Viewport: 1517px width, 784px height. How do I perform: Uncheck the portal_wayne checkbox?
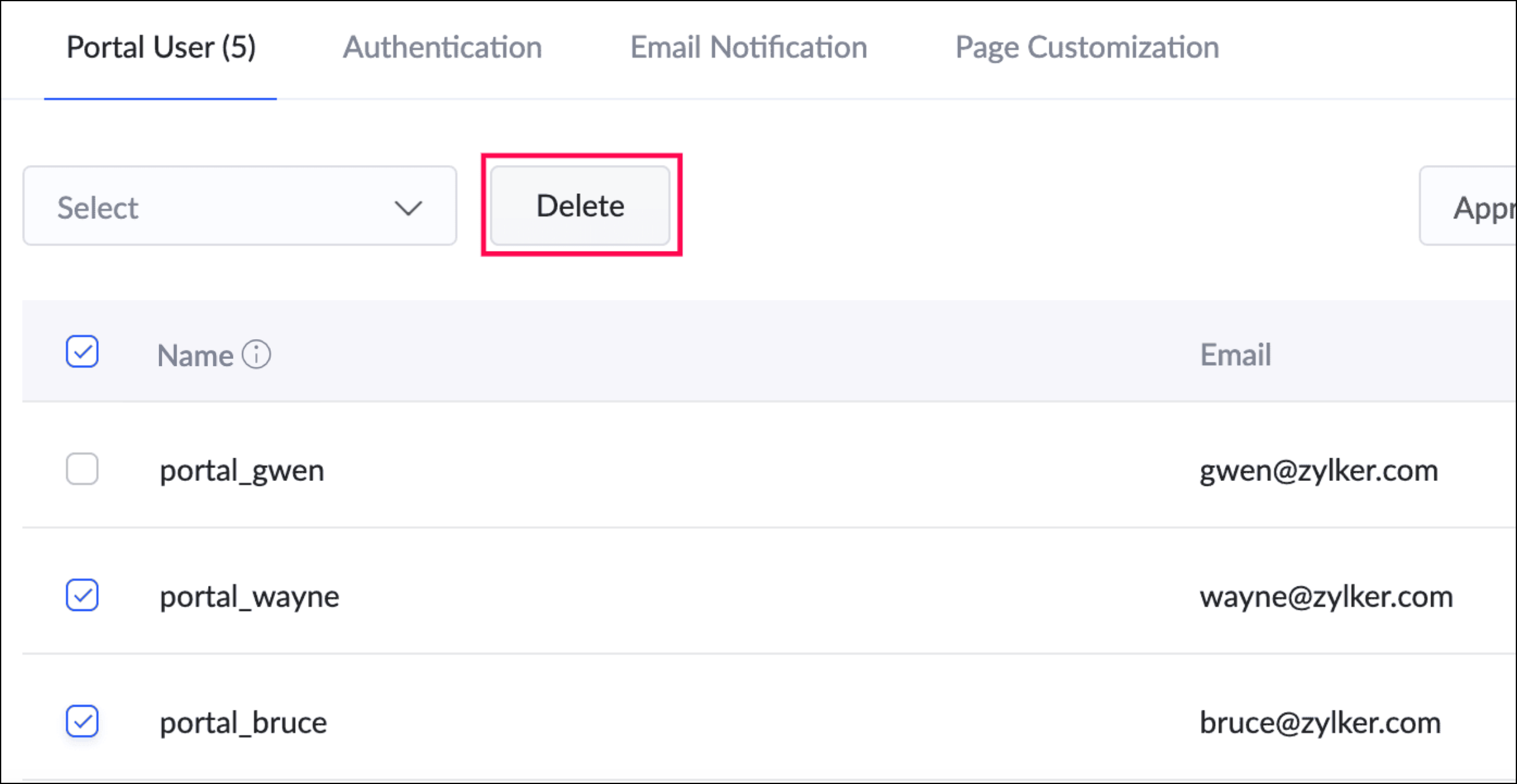(x=82, y=595)
